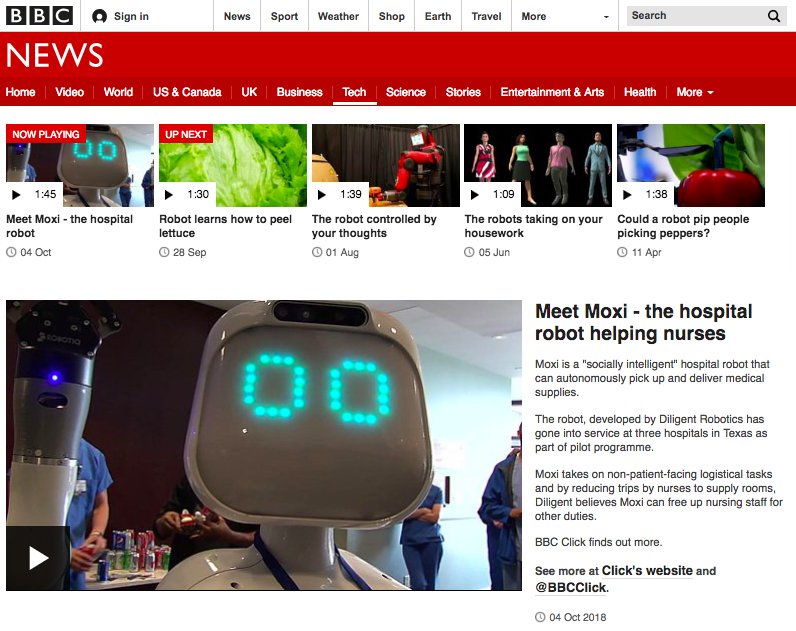Open 'Robot learns how to peel lettuce' link
Screen dimensions: 796x631
(225, 226)
